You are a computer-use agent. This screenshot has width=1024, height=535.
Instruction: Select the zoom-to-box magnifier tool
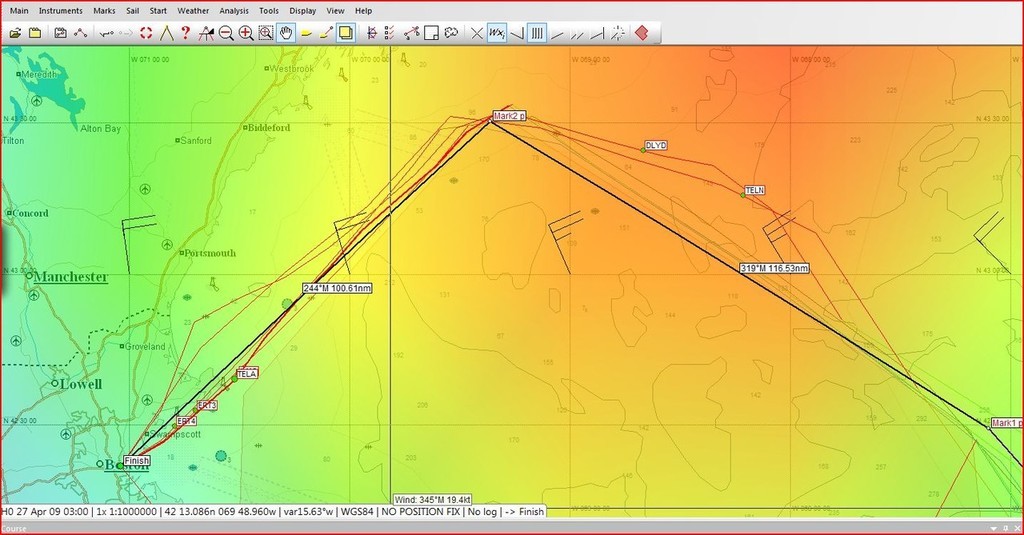click(266, 33)
